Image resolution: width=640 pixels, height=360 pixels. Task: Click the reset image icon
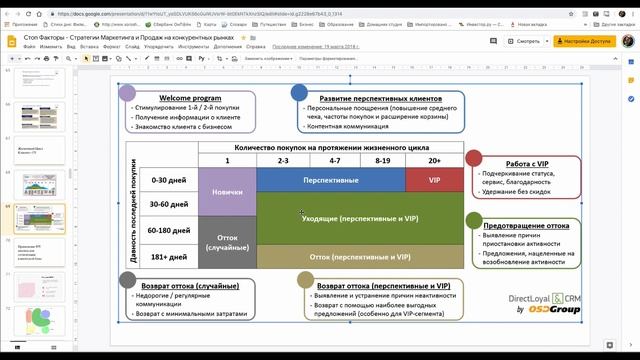point(235,59)
